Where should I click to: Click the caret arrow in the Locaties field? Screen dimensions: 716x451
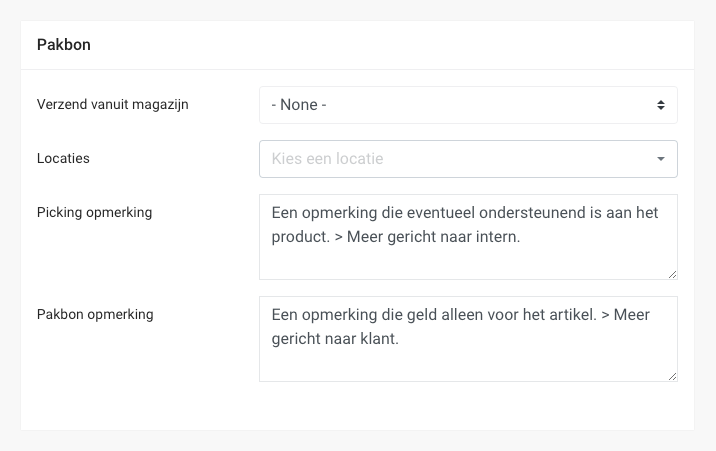coord(660,159)
